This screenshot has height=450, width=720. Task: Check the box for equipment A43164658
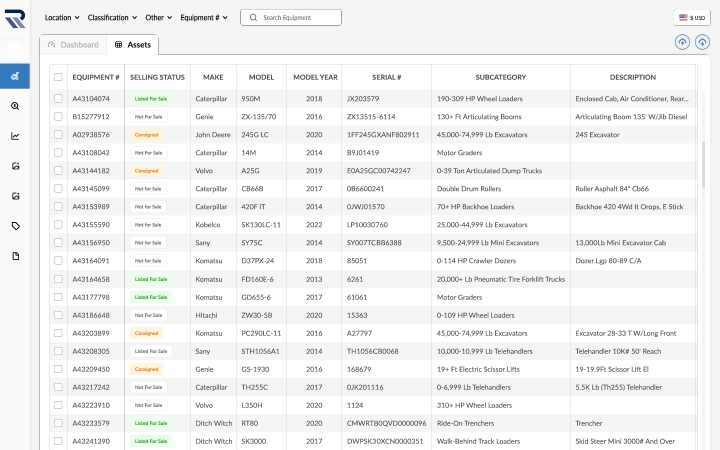pos(58,279)
